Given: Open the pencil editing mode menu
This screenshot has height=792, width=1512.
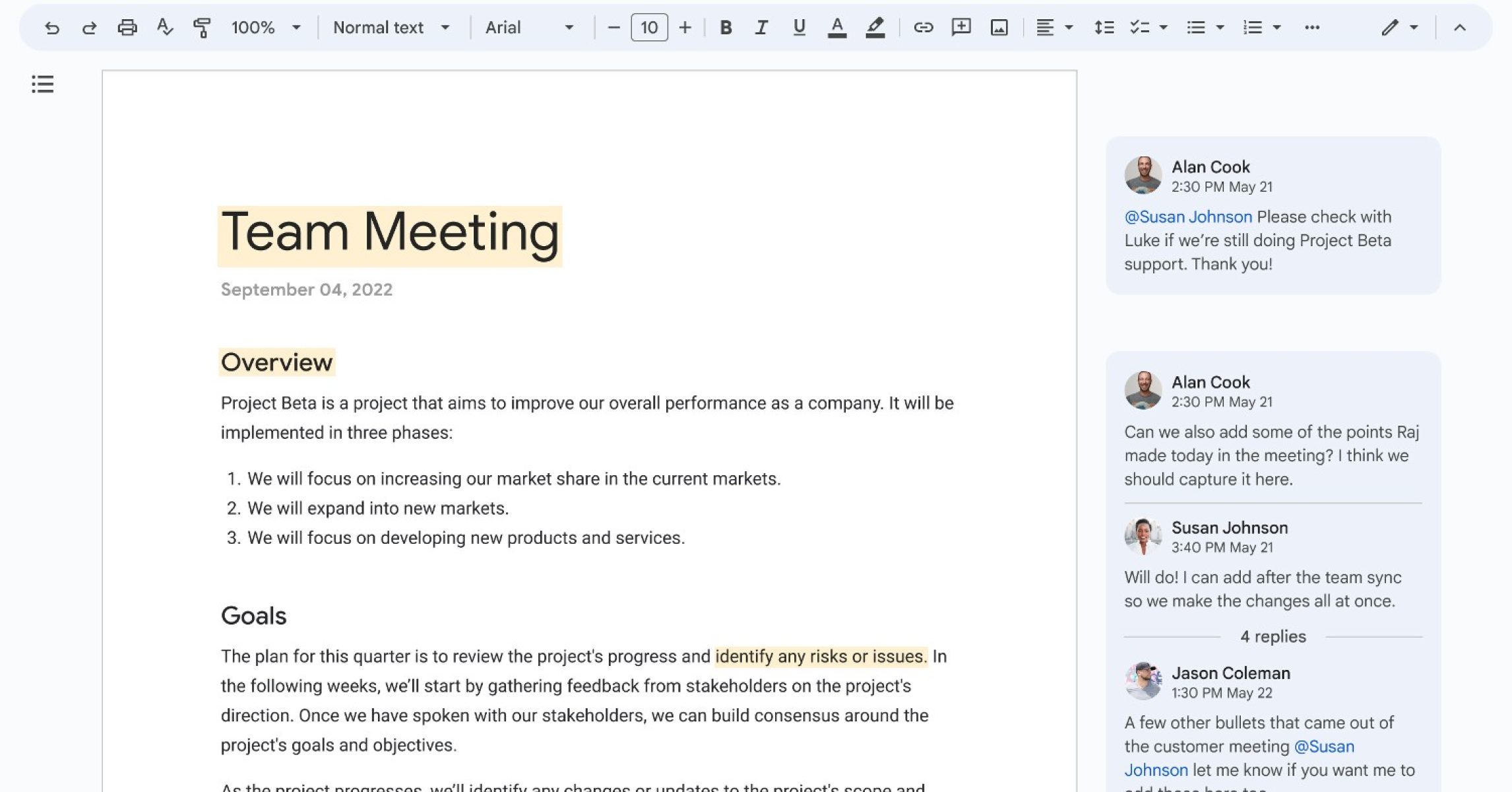Looking at the screenshot, I should click(1399, 28).
